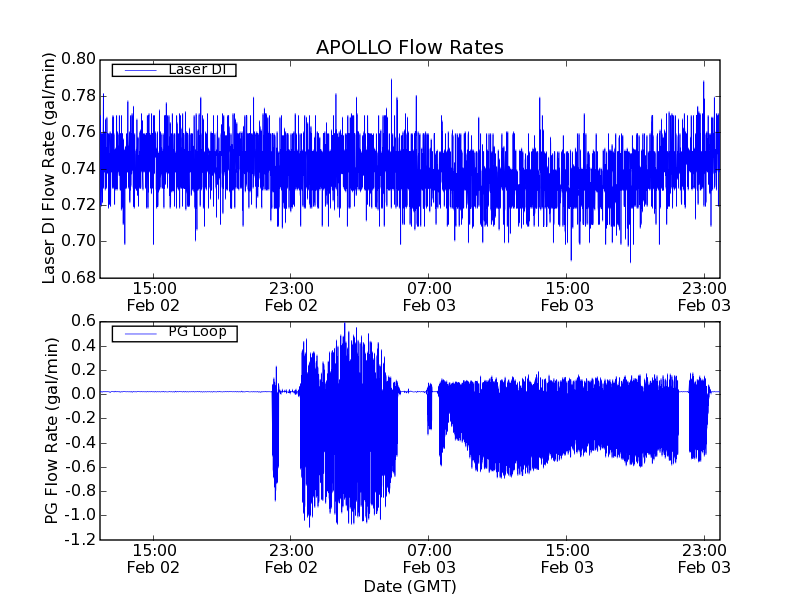Viewport: 800px width, 600px height.
Task: Click the 0.80 tick on Laser DI axis
Action: pyautogui.click(x=79, y=59)
